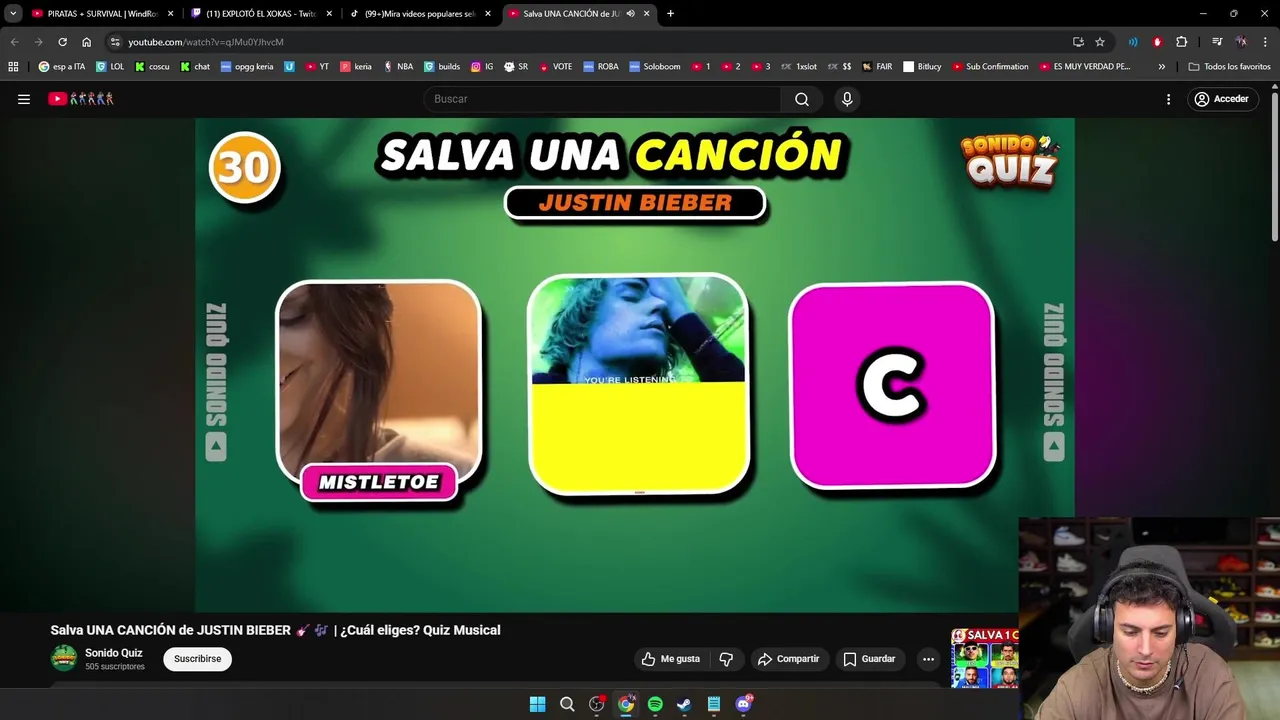Open a new browser tab

coord(670,14)
